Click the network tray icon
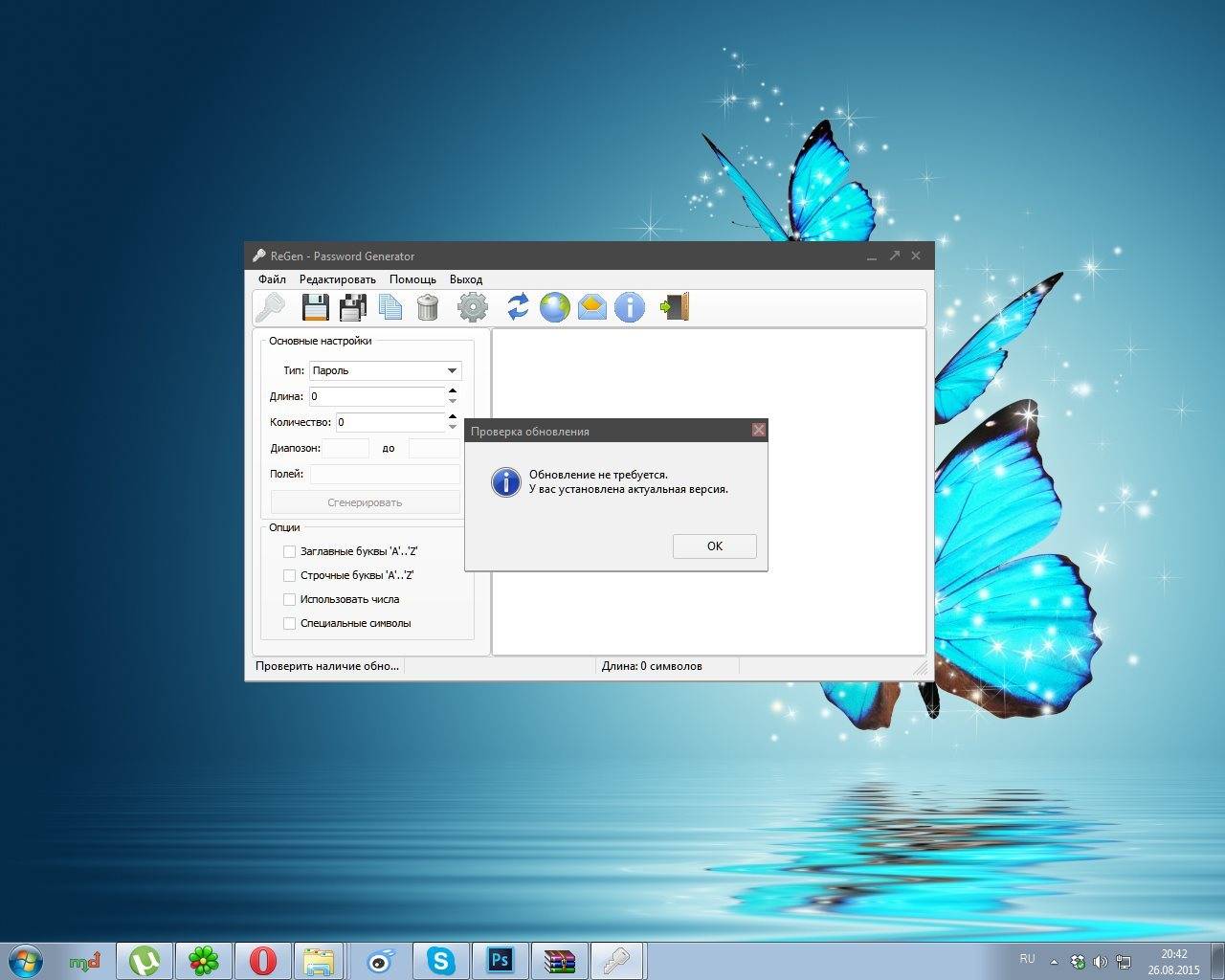The image size is (1225, 980). [x=1124, y=962]
